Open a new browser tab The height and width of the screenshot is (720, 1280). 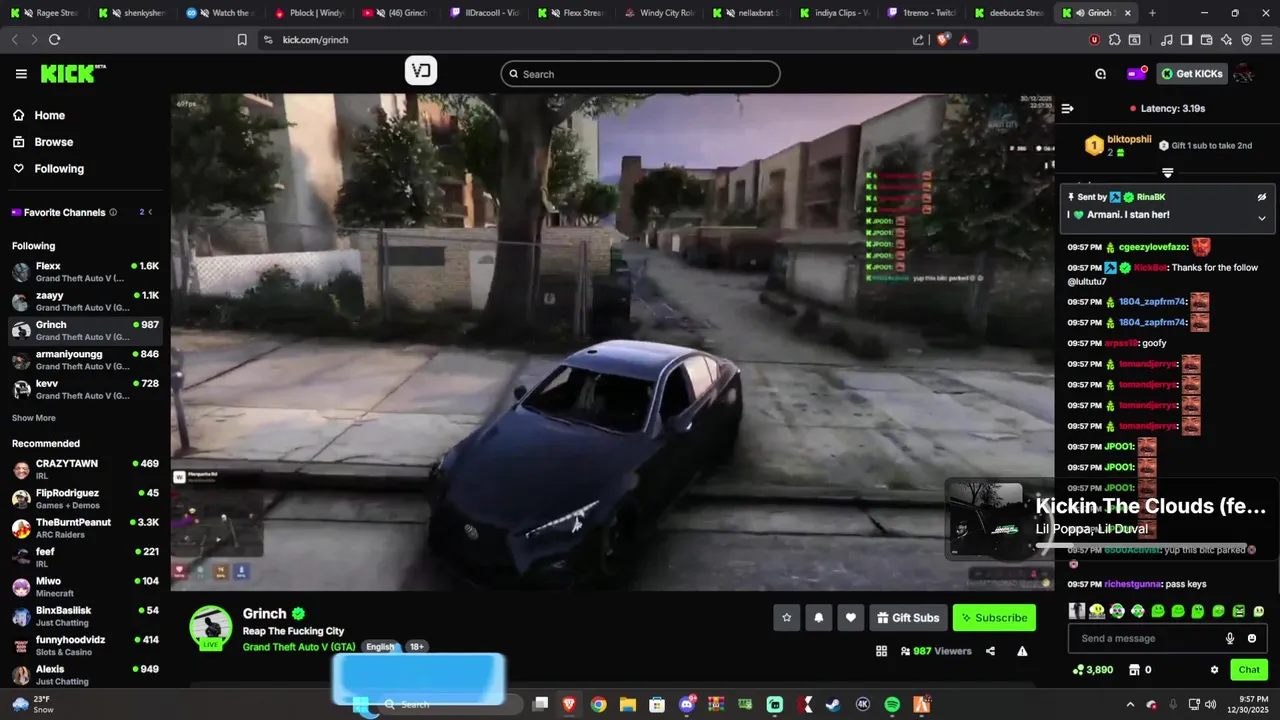1152,13
